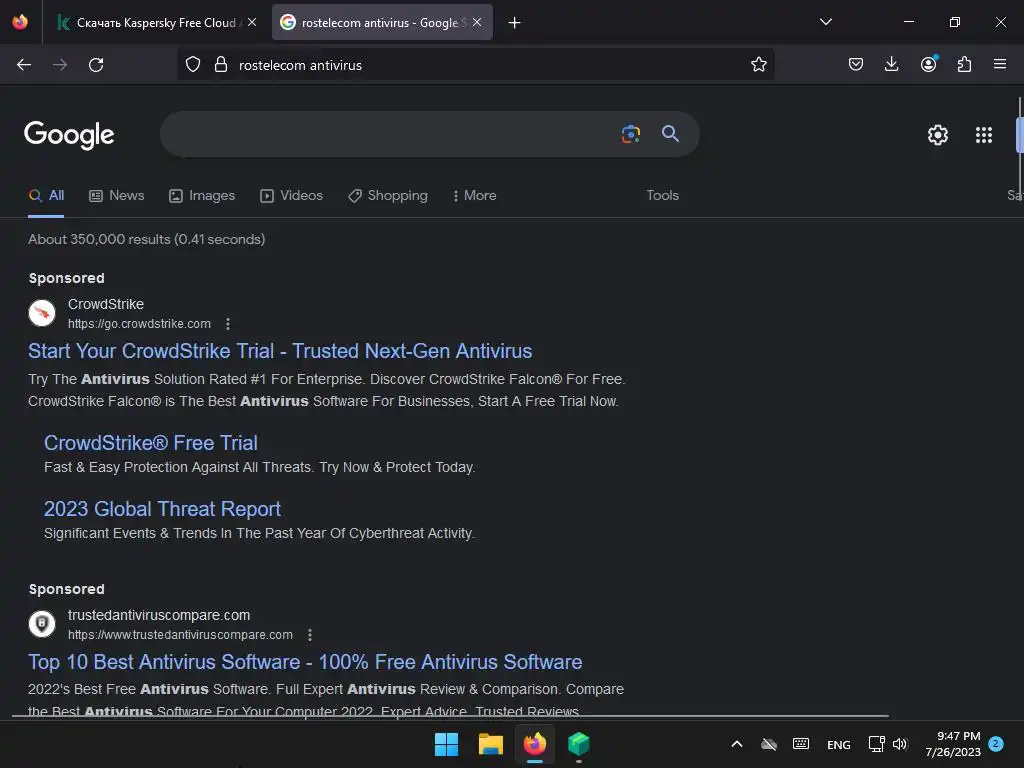Expand the list all tabs chevron
Screen dimensions: 1024x768
[x=825, y=22]
